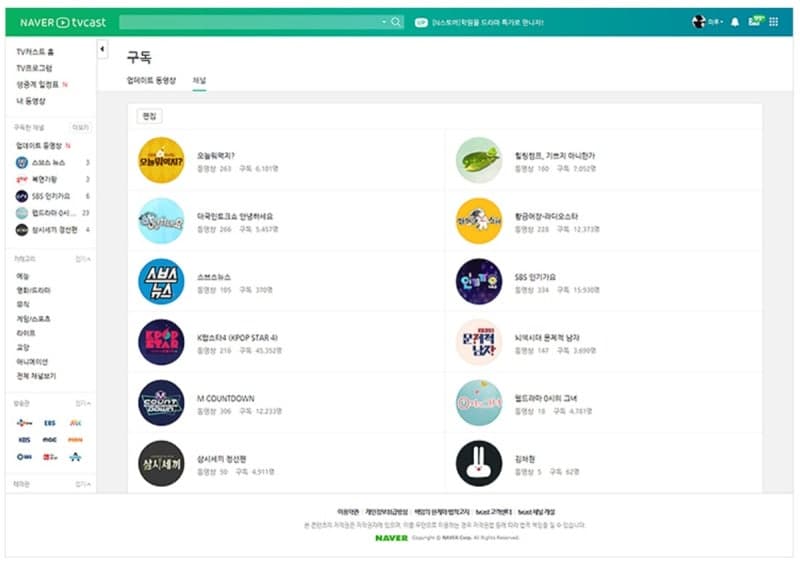The height and width of the screenshot is (563, 800).
Task: Select the star broadcaster logo in sidebar
Action: click(x=76, y=457)
